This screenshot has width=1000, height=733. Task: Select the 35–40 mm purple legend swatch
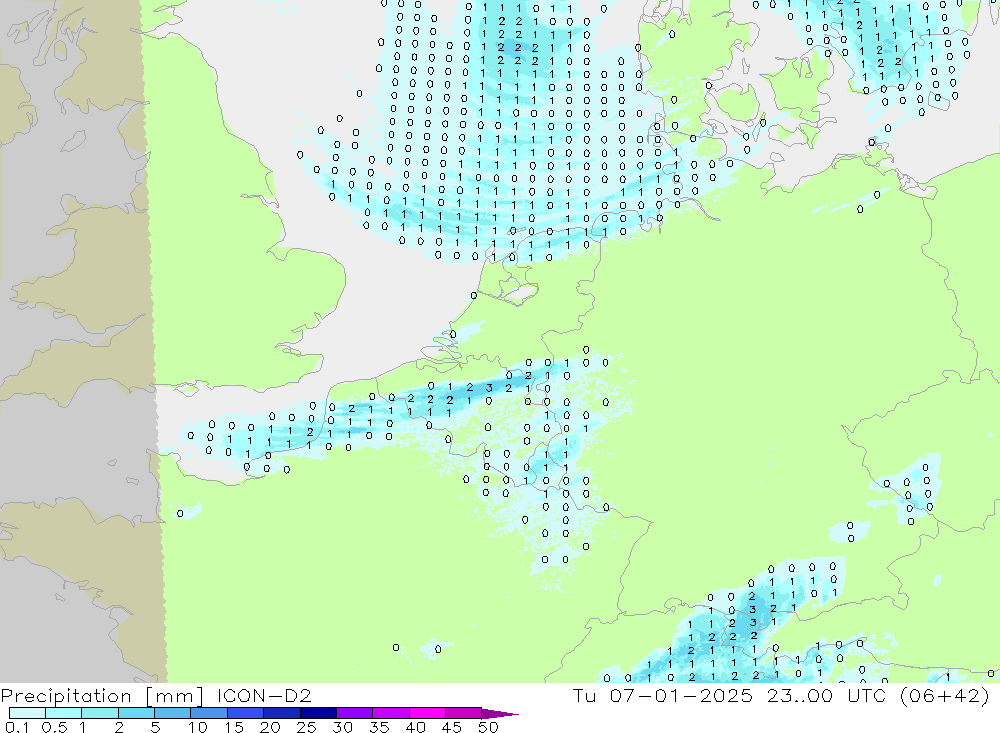[x=391, y=713]
